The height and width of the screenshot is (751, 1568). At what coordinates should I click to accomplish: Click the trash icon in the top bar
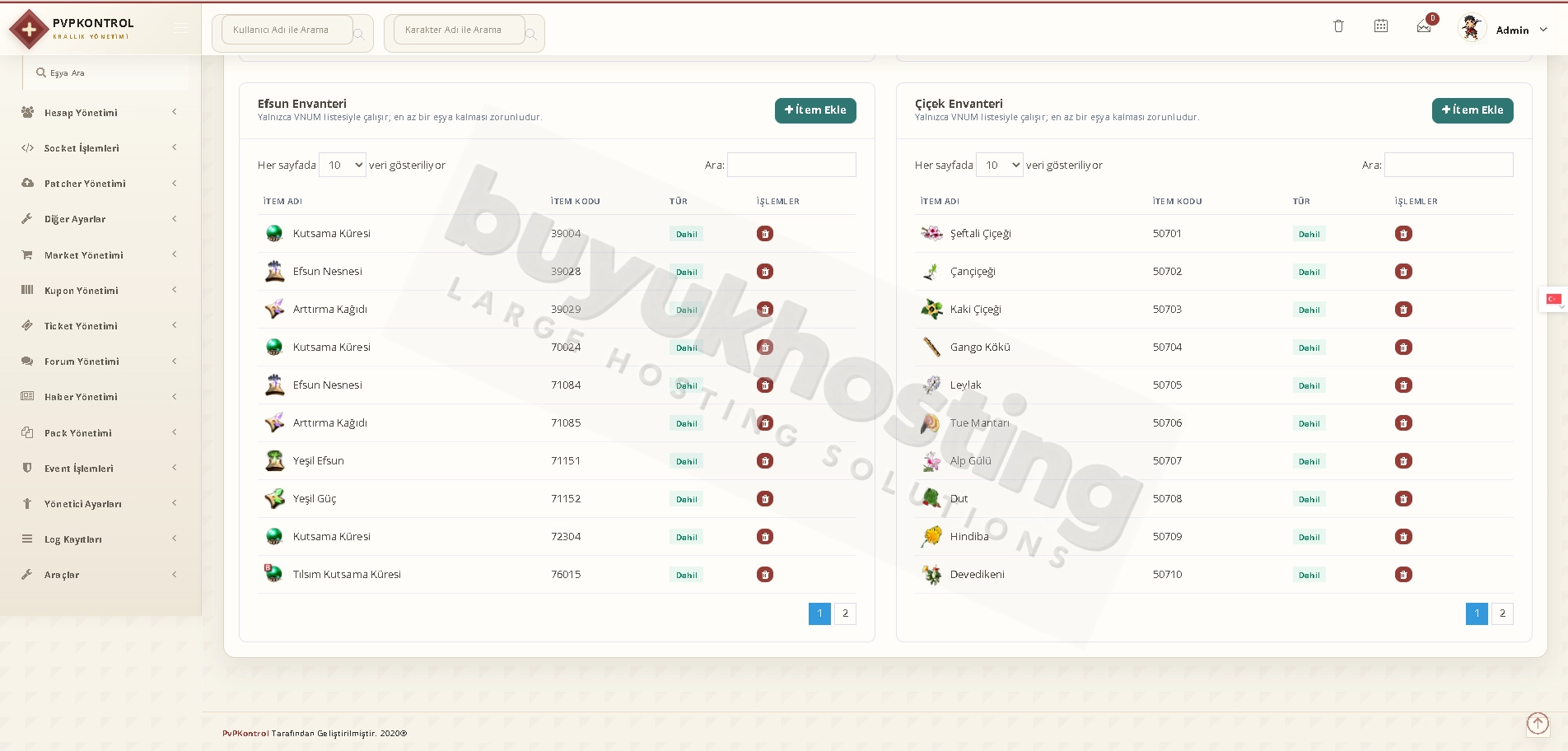1338,26
